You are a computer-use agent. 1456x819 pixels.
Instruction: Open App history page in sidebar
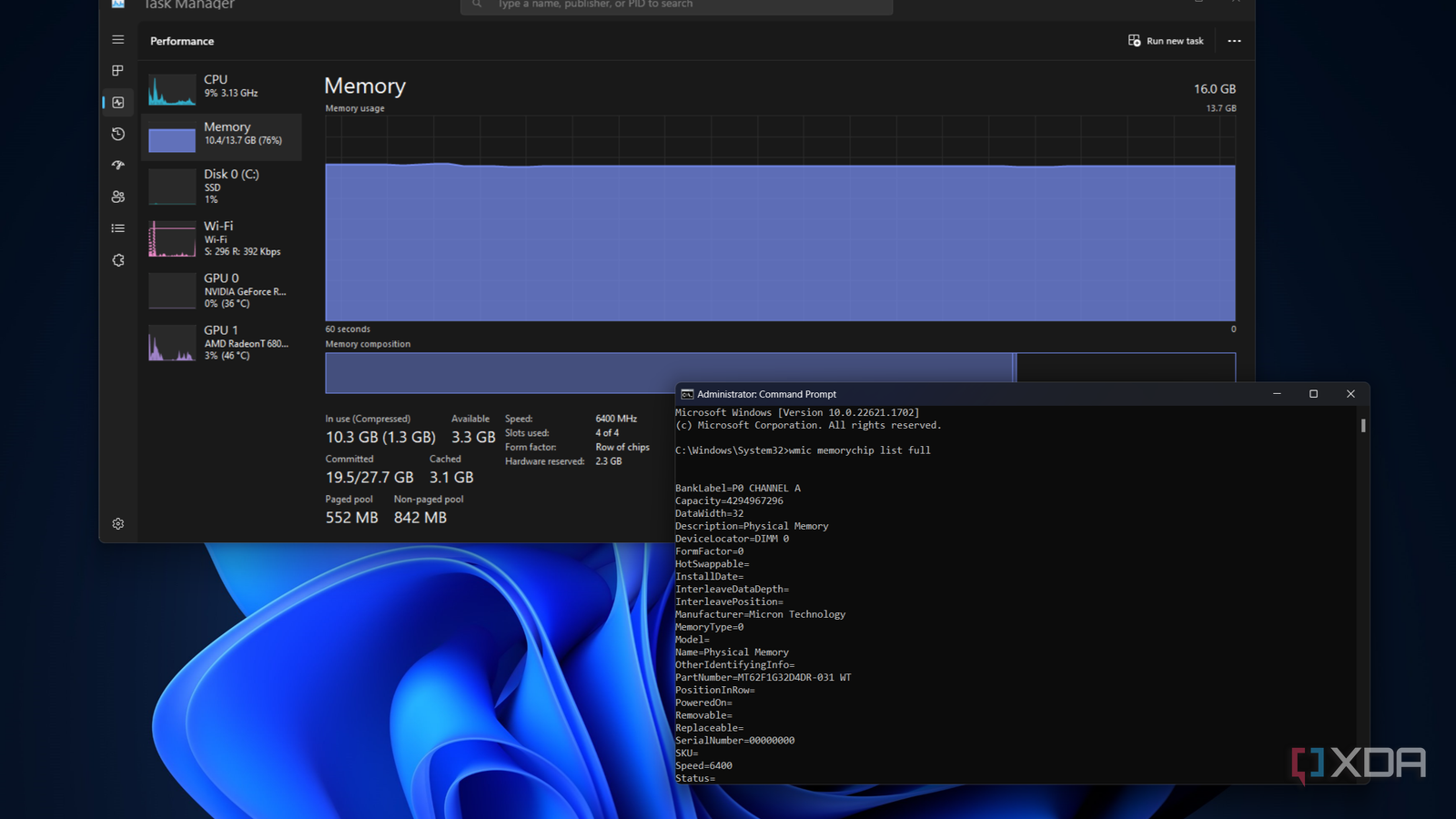[118, 134]
